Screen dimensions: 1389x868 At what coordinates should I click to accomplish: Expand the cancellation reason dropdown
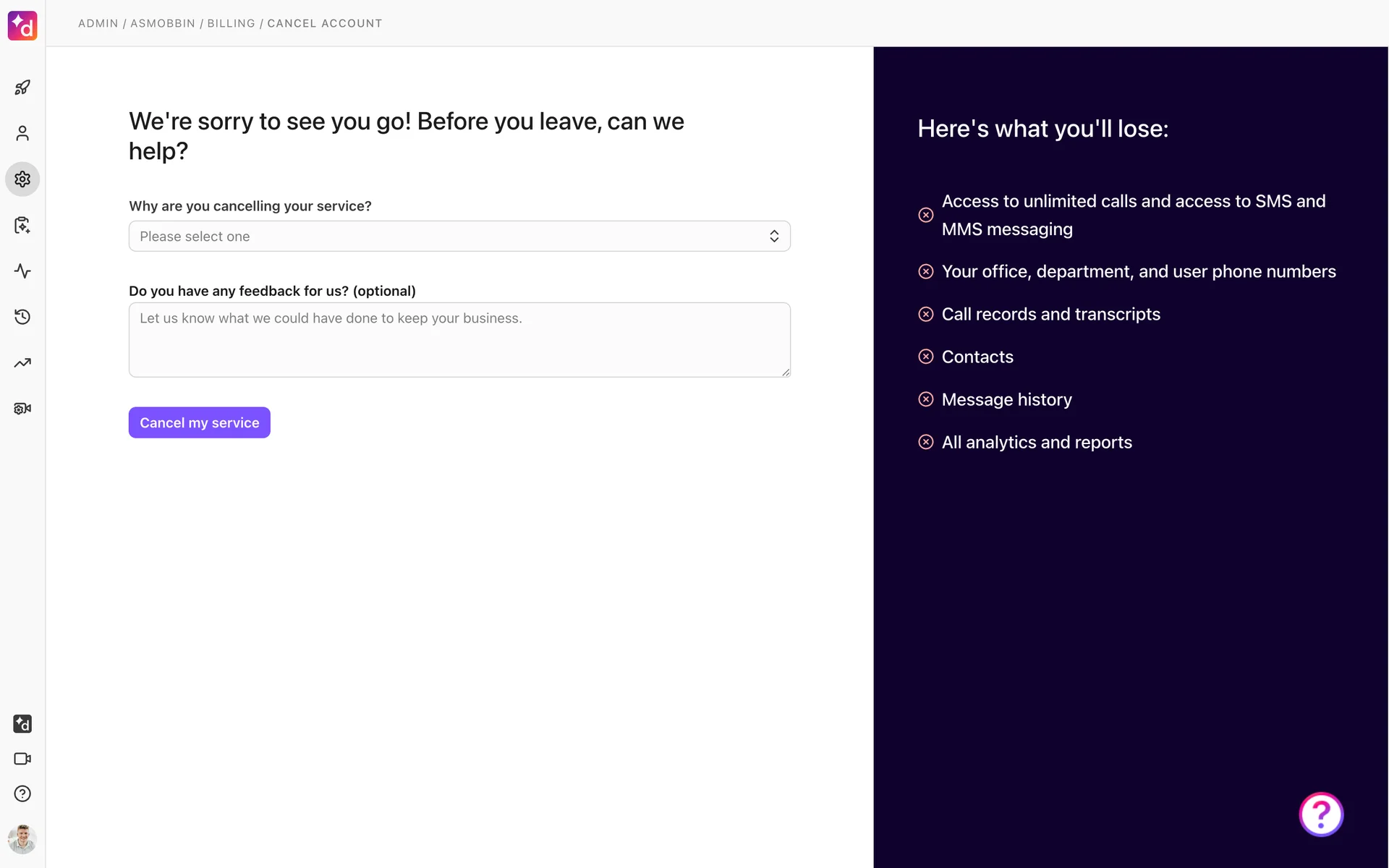(459, 237)
